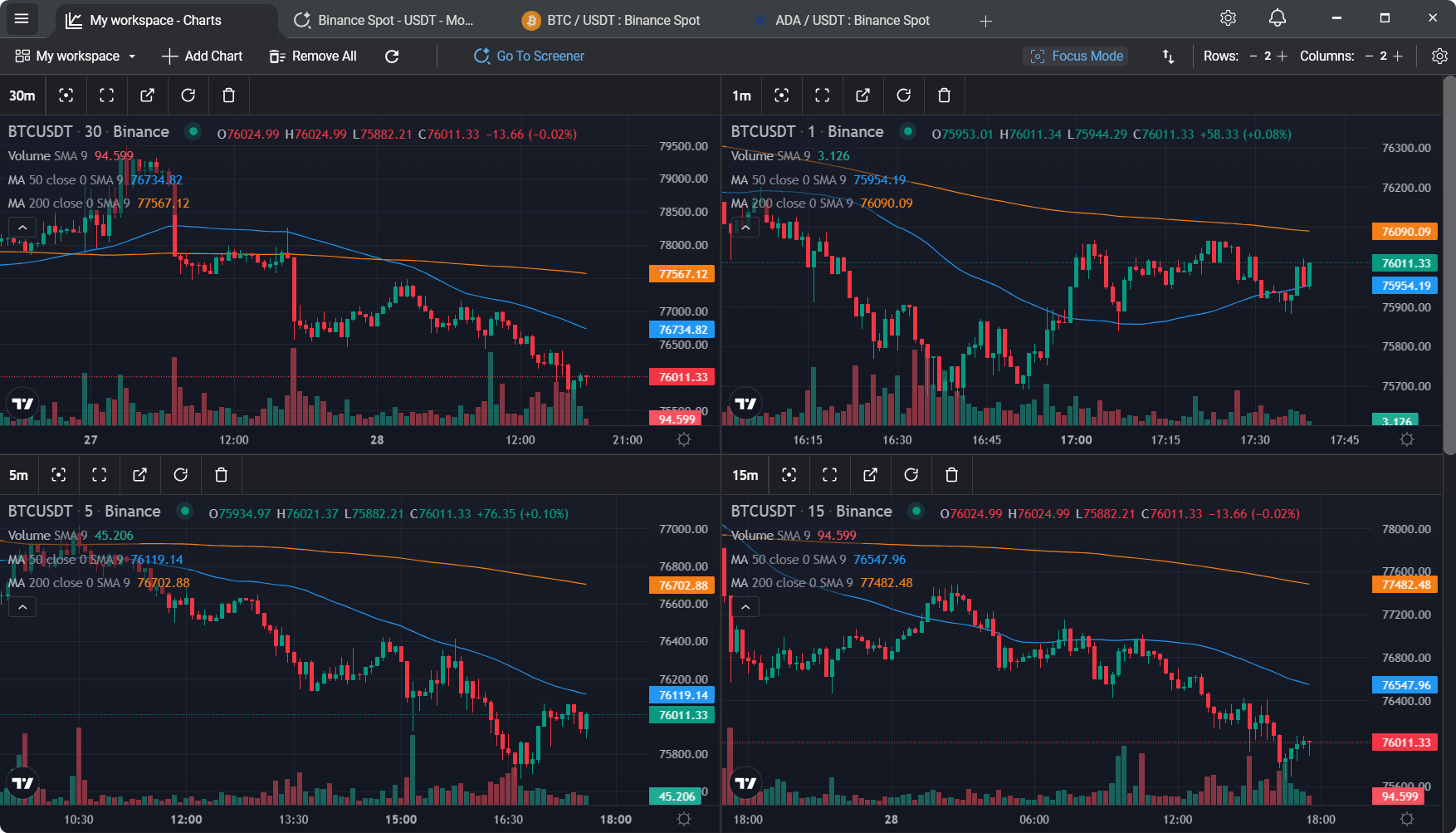Screen dimensions: 1456x833
Task: Toggle Focus Mode on
Action: pos(1077,56)
